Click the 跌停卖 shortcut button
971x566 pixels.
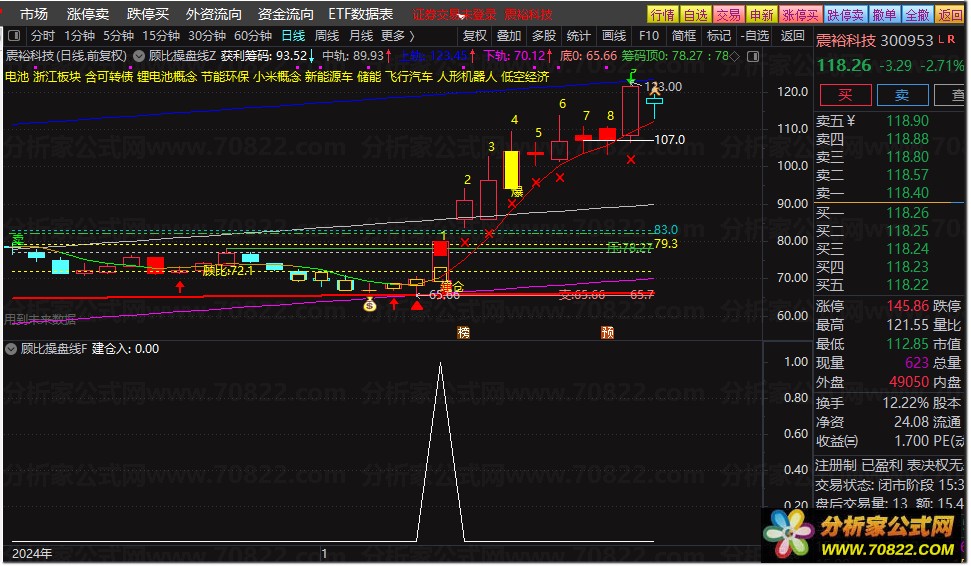[846, 14]
